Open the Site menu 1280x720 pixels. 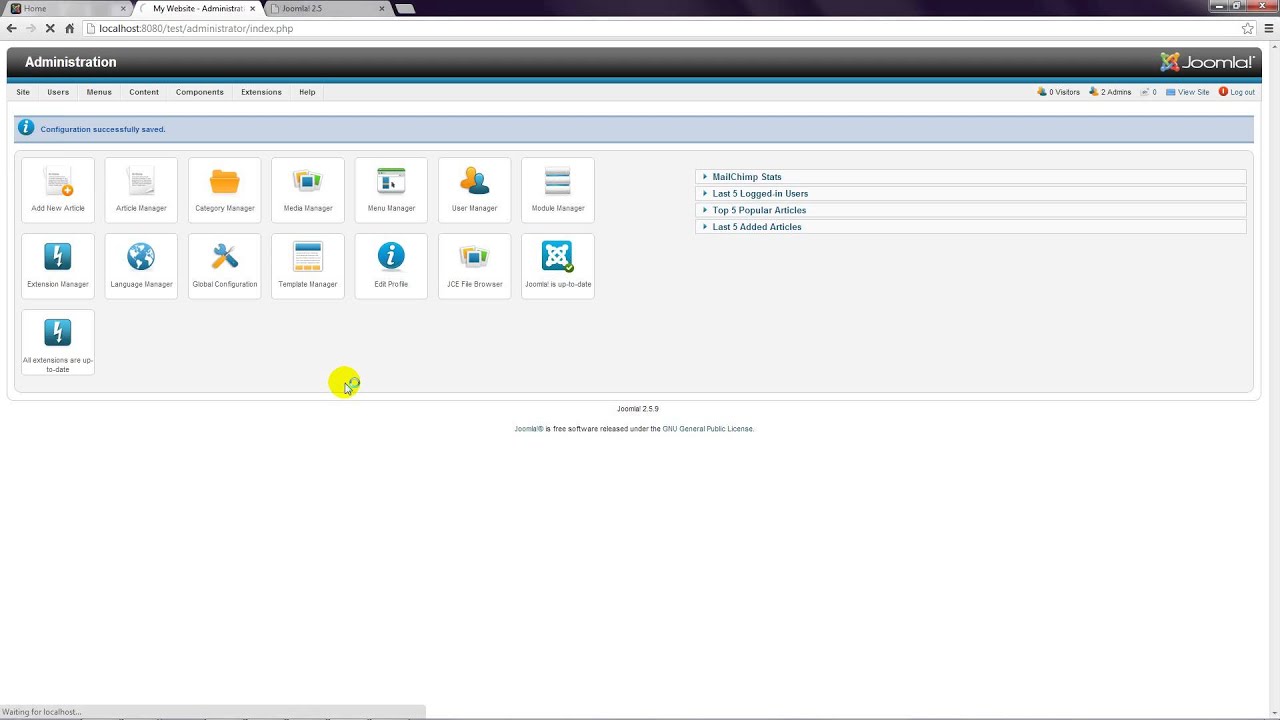(23, 92)
